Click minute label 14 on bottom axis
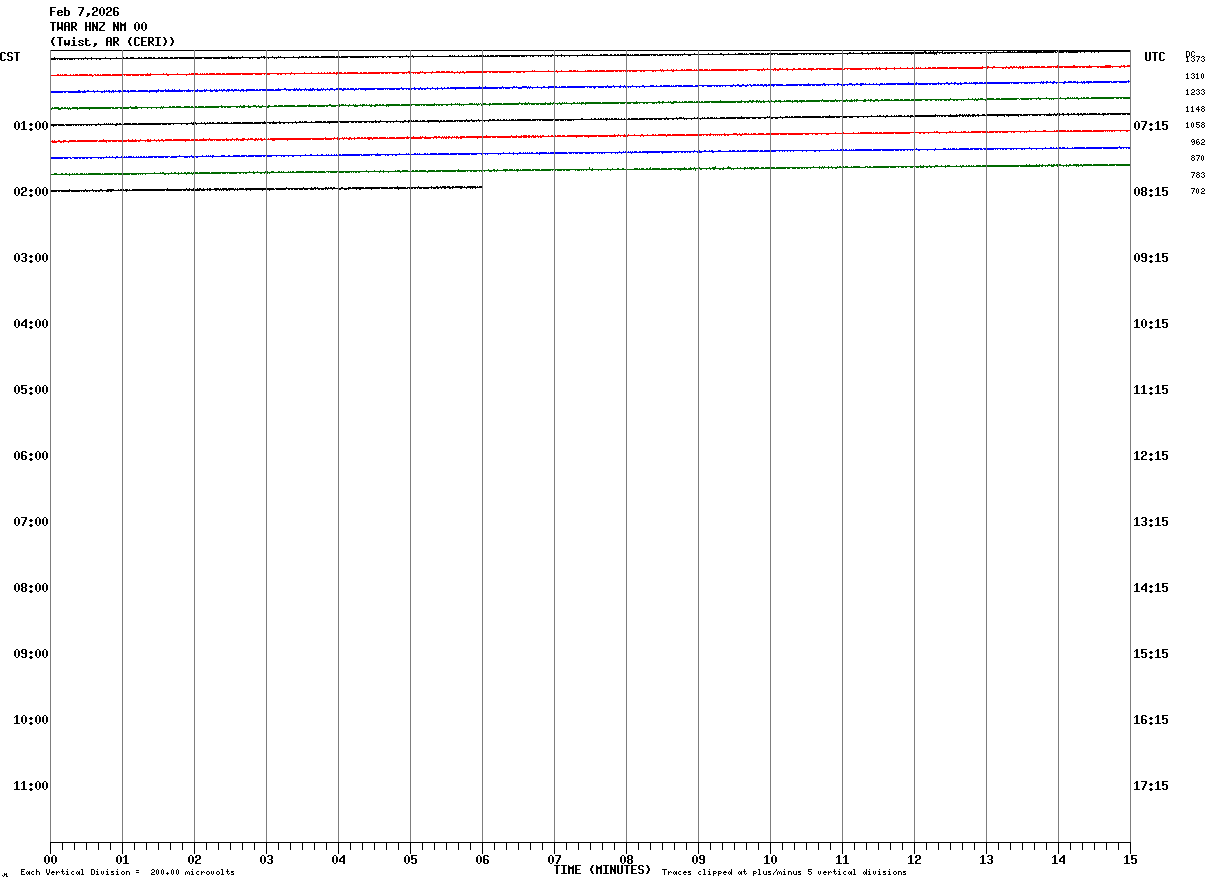The image size is (1210, 886). click(1058, 859)
